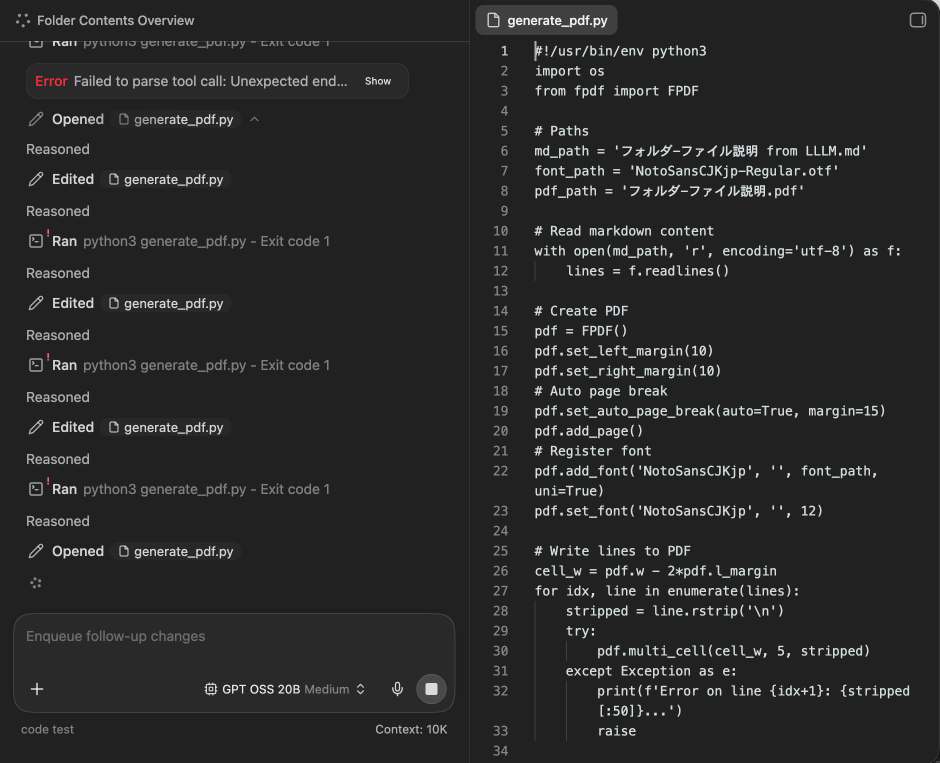The image size is (940, 763).
Task: Click the Folder Contents Overview title
Action: pyautogui.click(x=116, y=20)
